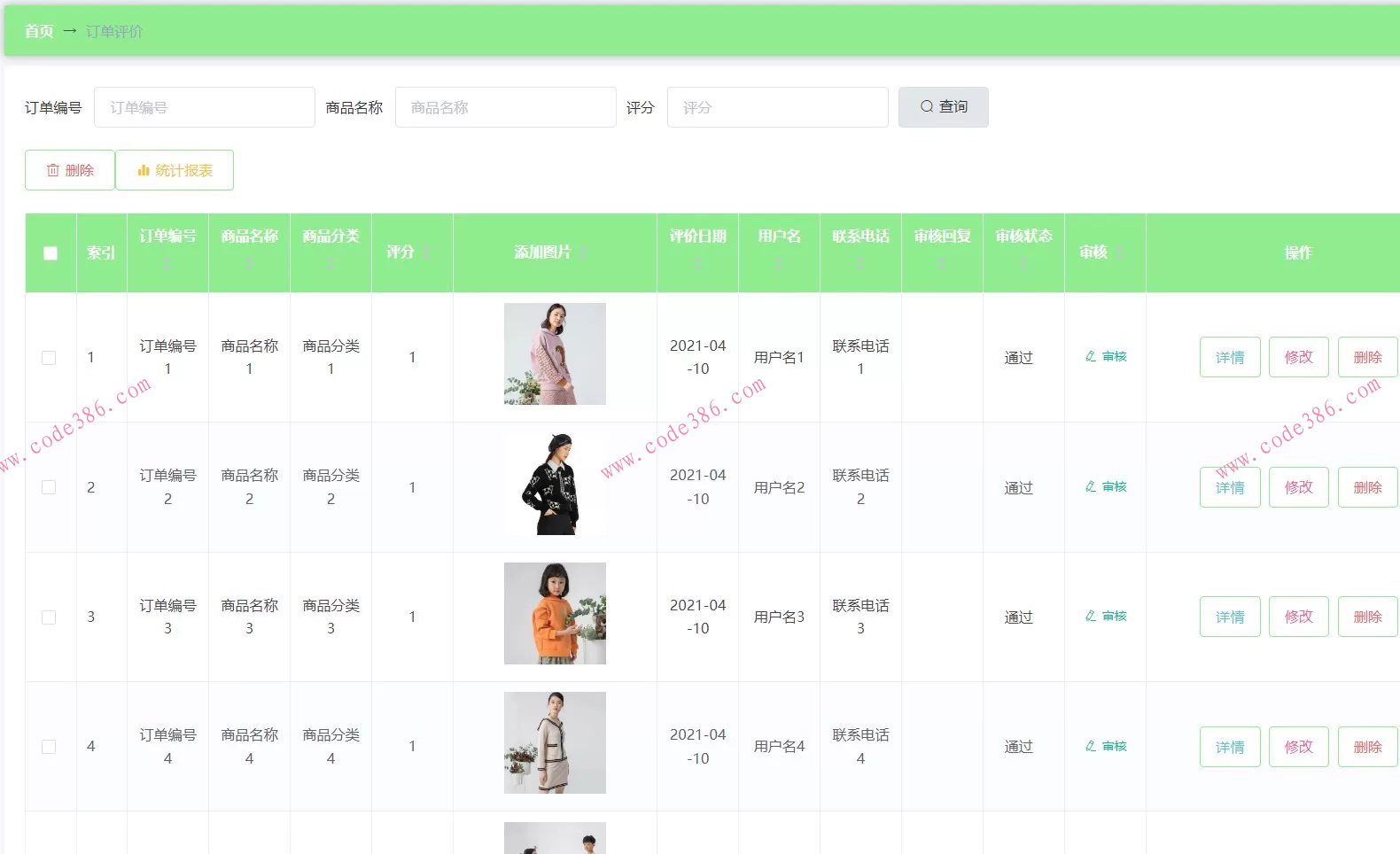1400x854 pixels.
Task: Sort by the 商品名称 column header
Action: pos(249,252)
